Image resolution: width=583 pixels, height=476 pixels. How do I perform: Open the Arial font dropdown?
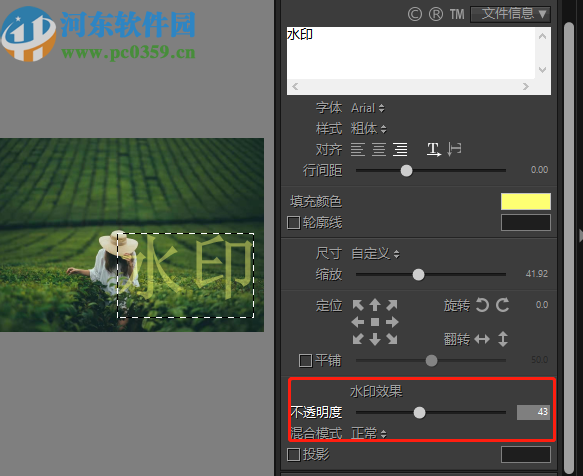[x=368, y=108]
